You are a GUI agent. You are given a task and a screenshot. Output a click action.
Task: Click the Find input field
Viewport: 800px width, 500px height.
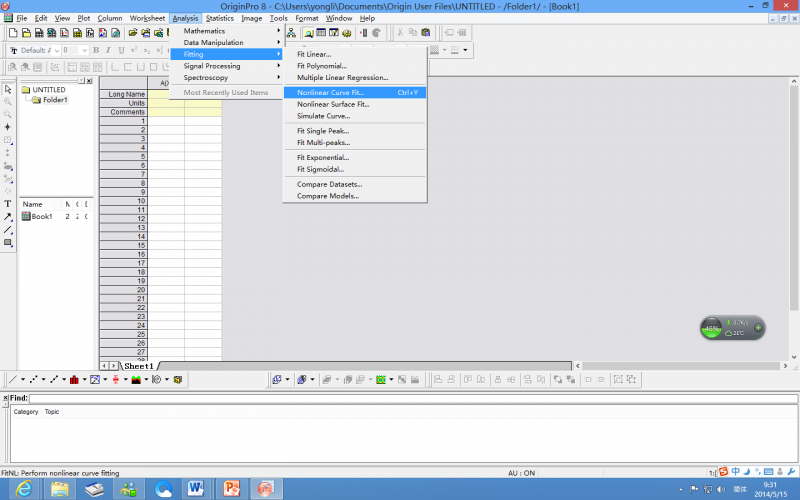[413, 398]
